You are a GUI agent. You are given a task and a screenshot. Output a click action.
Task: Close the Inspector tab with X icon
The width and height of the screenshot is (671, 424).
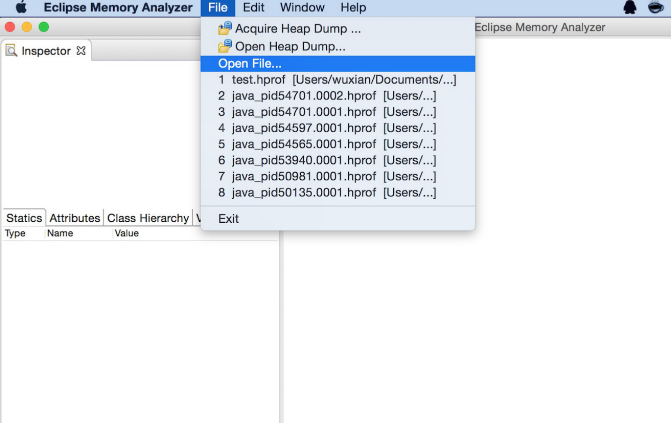click(x=81, y=50)
